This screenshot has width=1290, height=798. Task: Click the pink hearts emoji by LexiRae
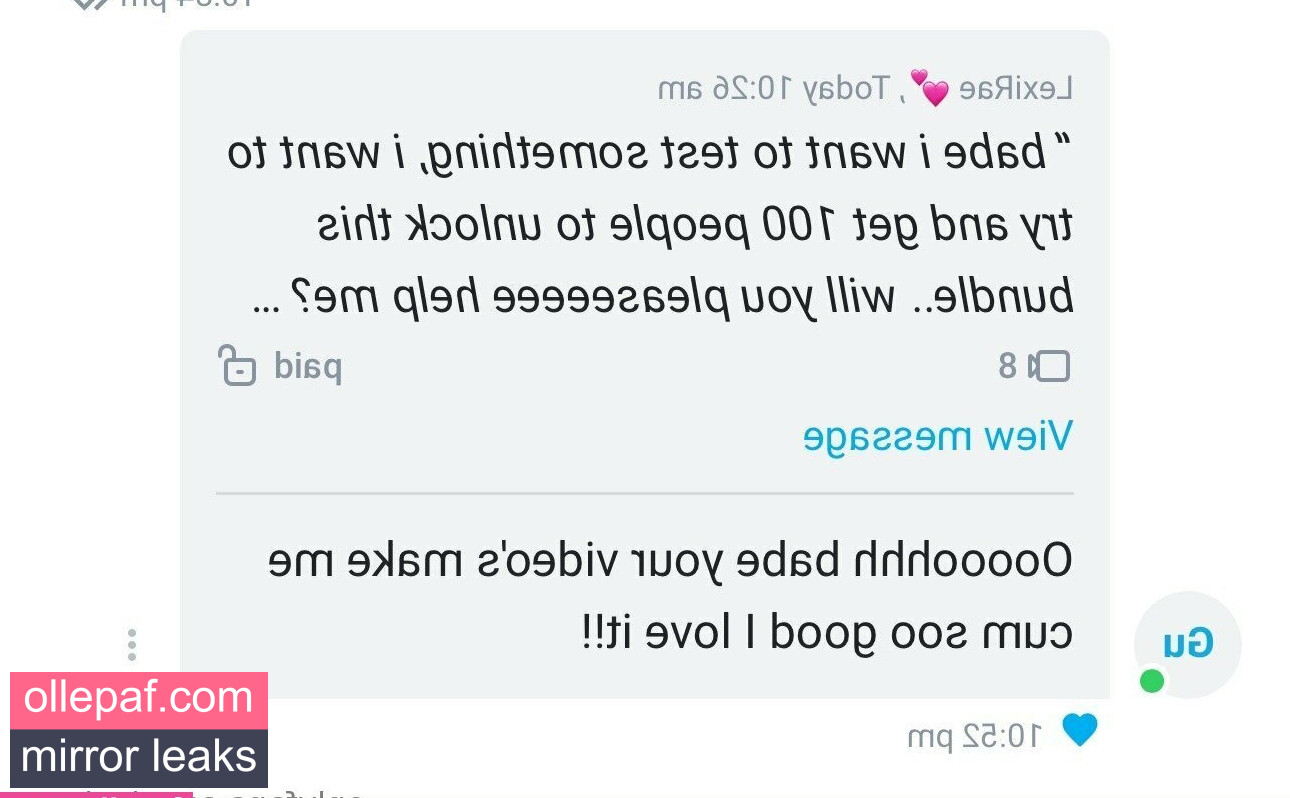[929, 89]
